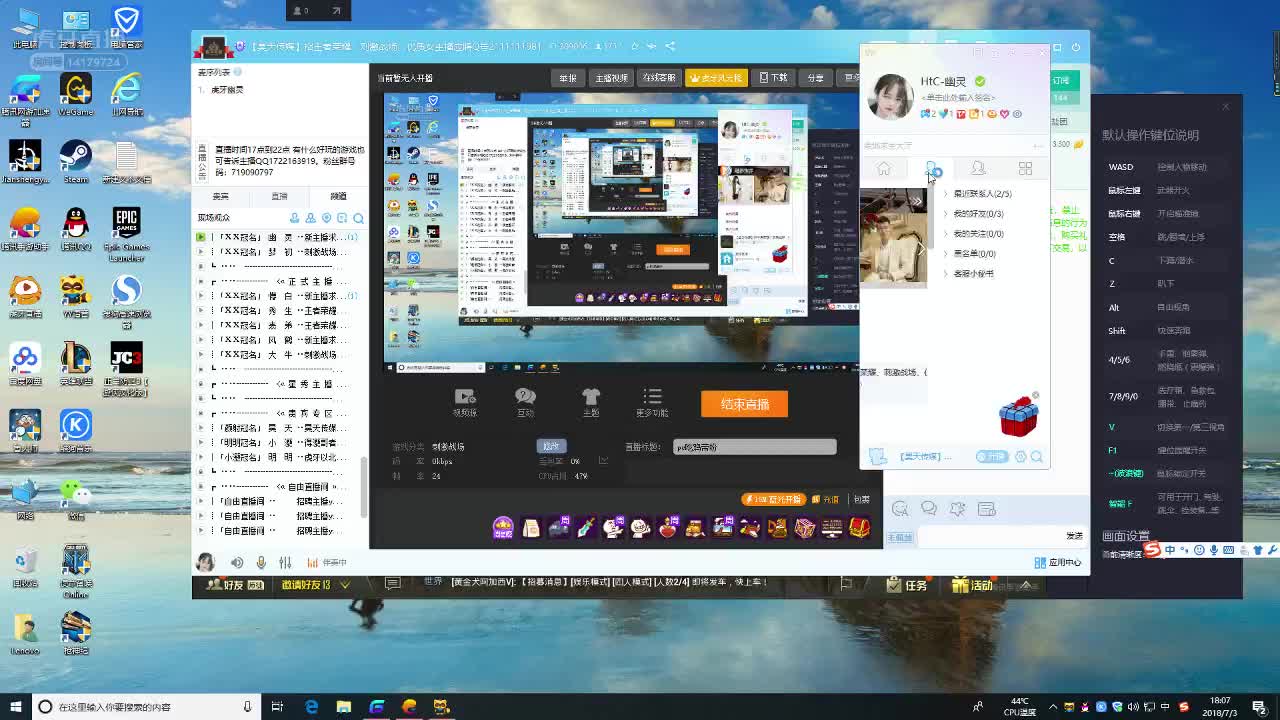Viewport: 1280px width, 720px height.
Task: Switch to the 直播 tab
Action: point(280,196)
